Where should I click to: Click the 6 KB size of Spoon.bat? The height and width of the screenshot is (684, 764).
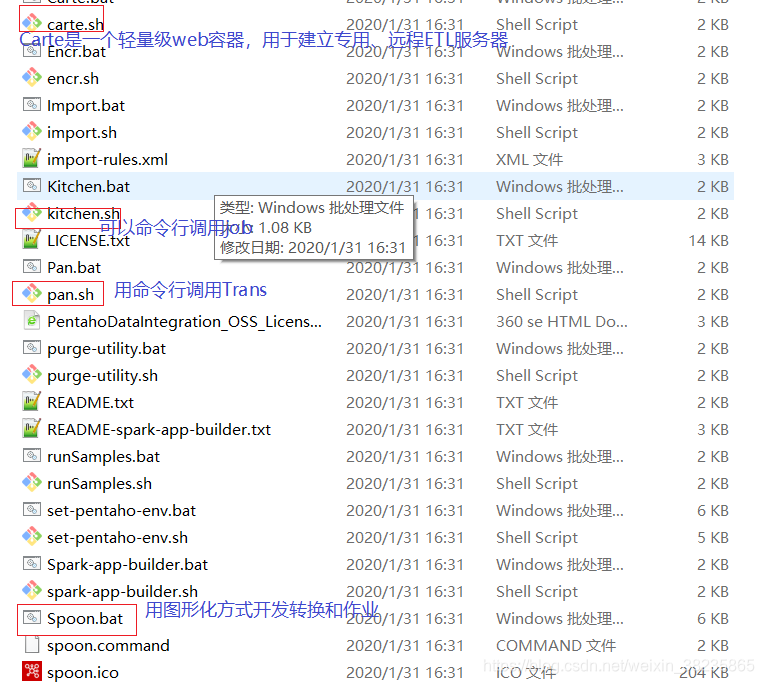(713, 619)
